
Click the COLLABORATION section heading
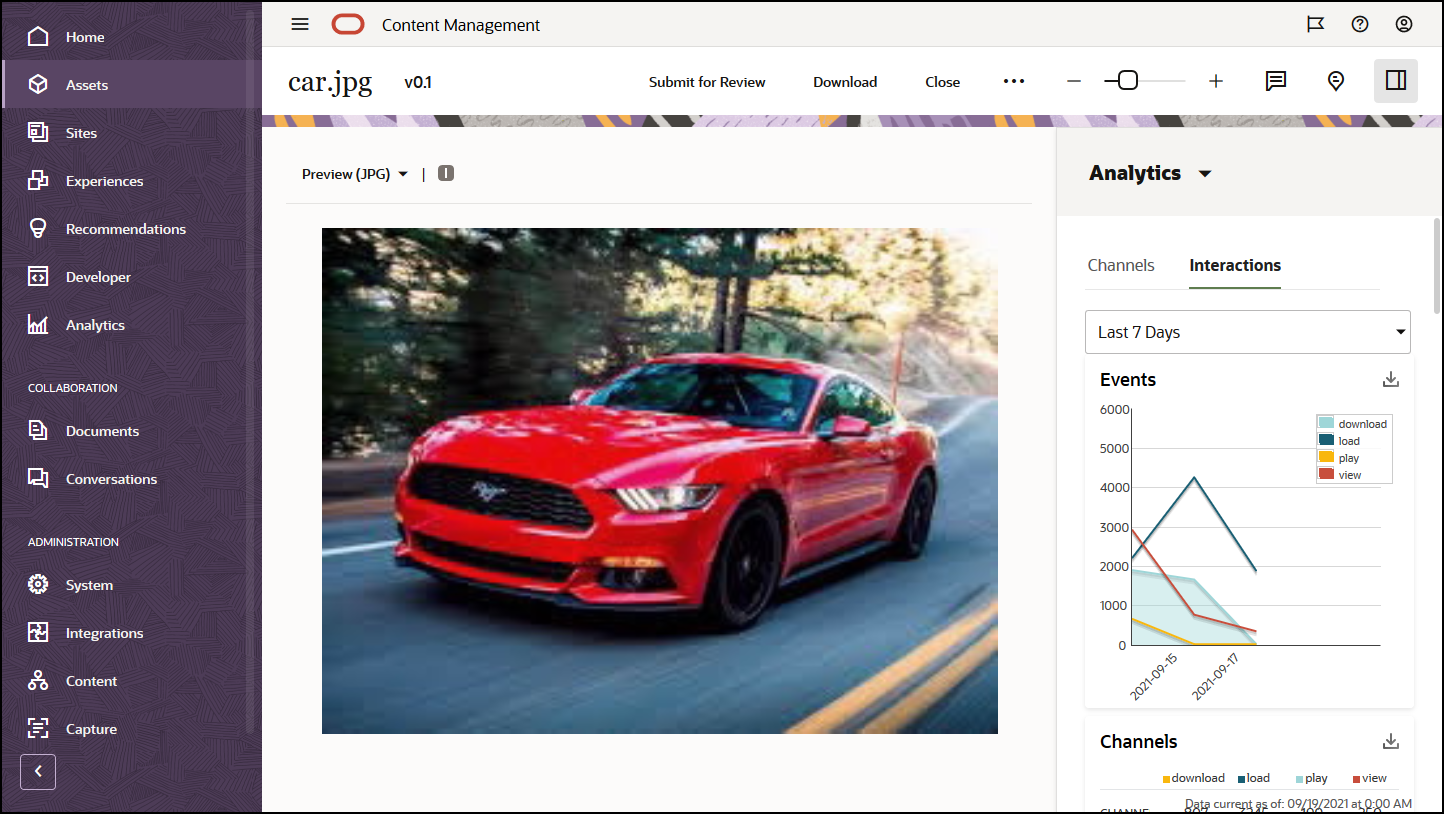tap(73, 388)
